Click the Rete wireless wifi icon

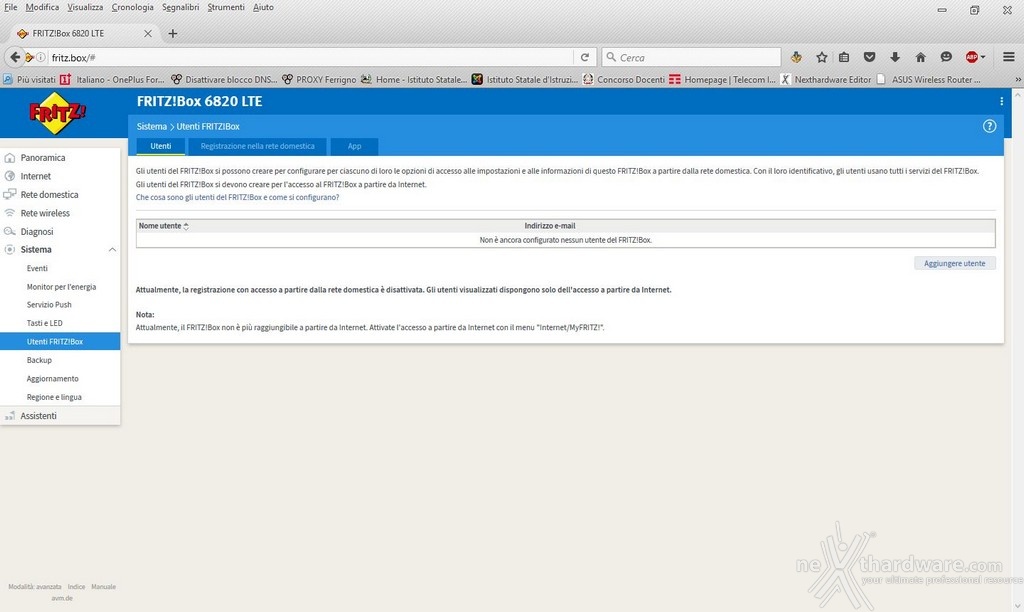[x=10, y=213]
